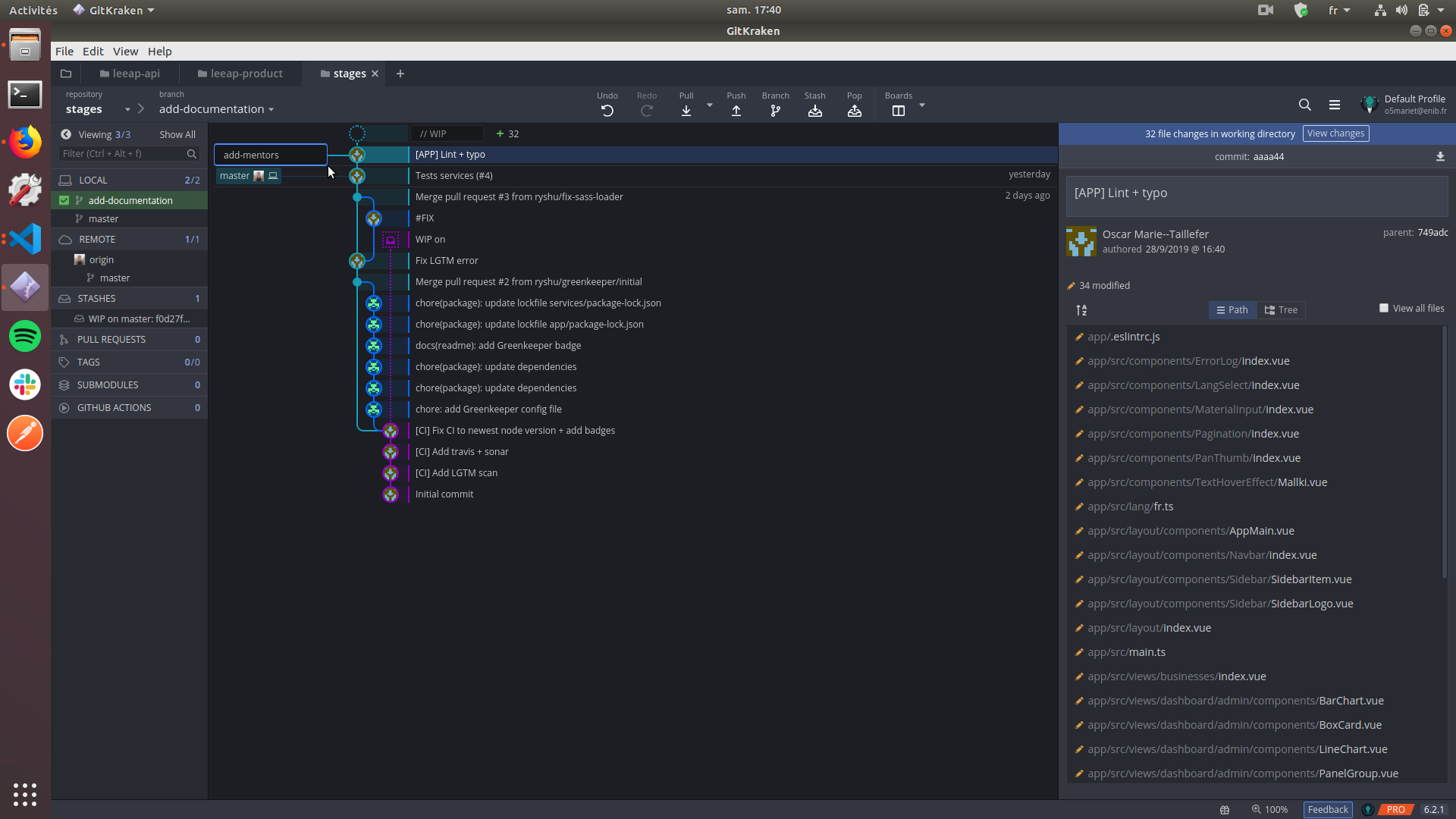This screenshot has width=1456, height=819.
Task: Switch to the leeap-api tab
Action: pyautogui.click(x=130, y=74)
